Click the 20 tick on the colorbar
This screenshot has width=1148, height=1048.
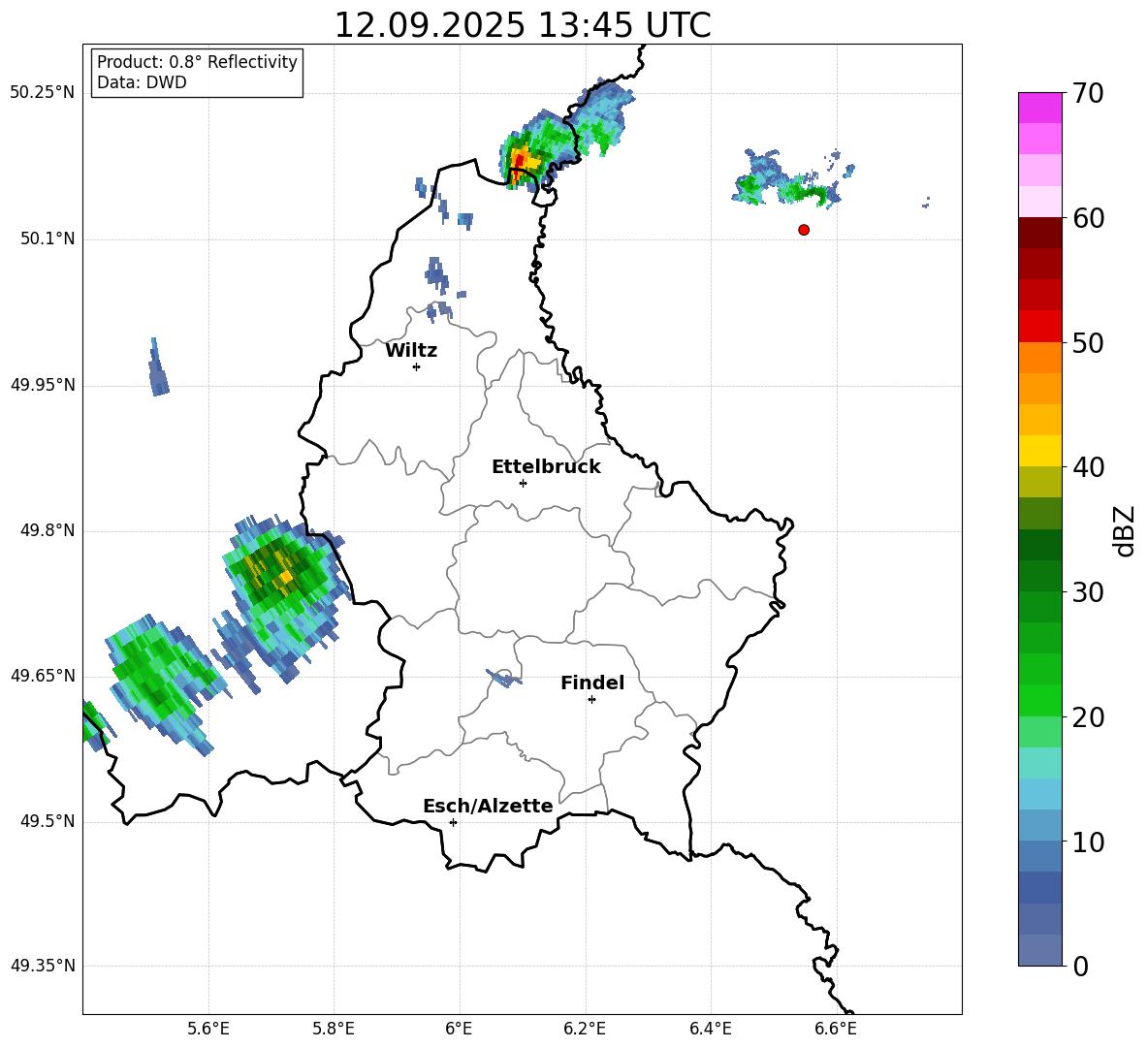click(x=1088, y=717)
